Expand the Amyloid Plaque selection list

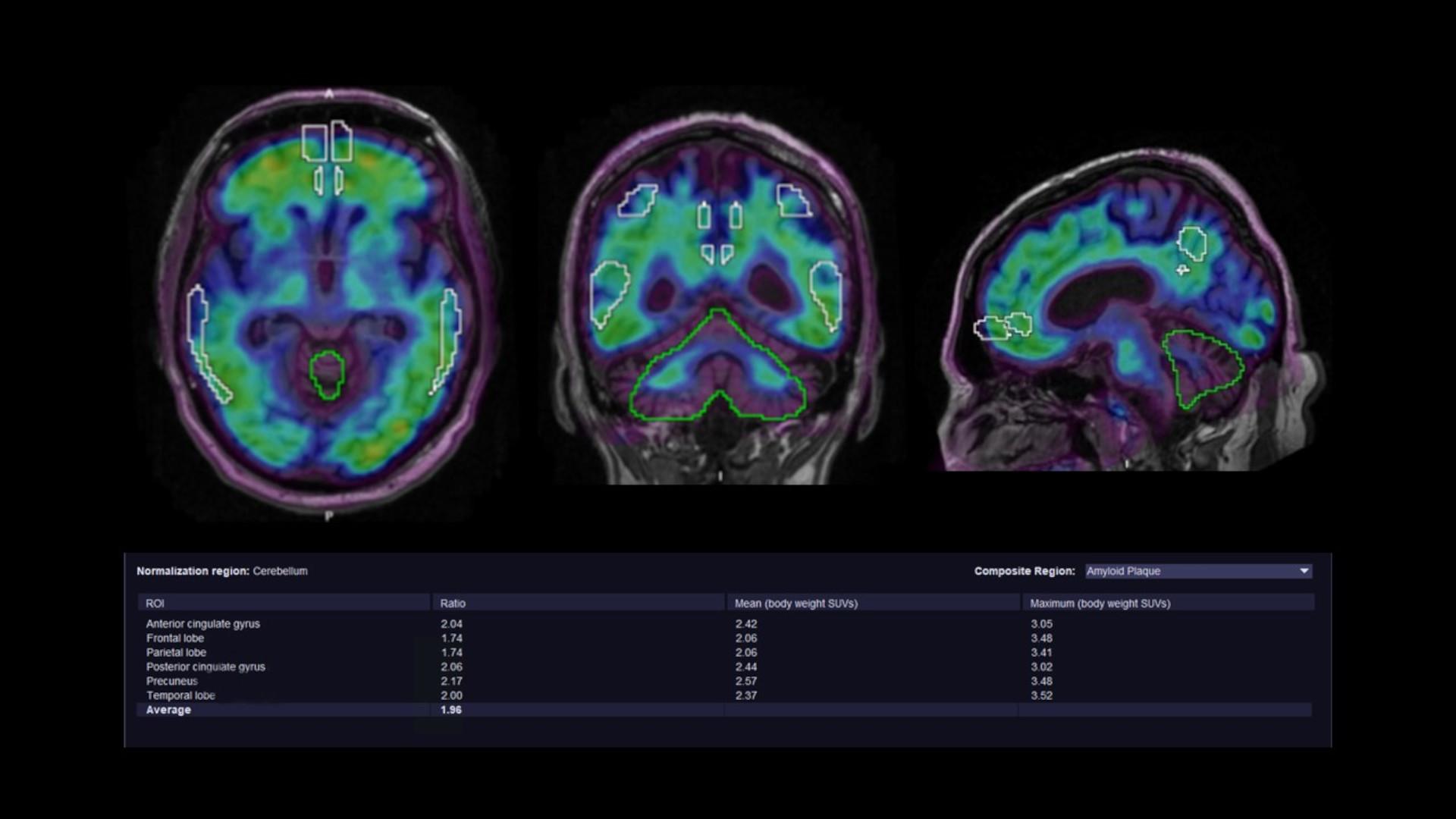click(x=1196, y=571)
